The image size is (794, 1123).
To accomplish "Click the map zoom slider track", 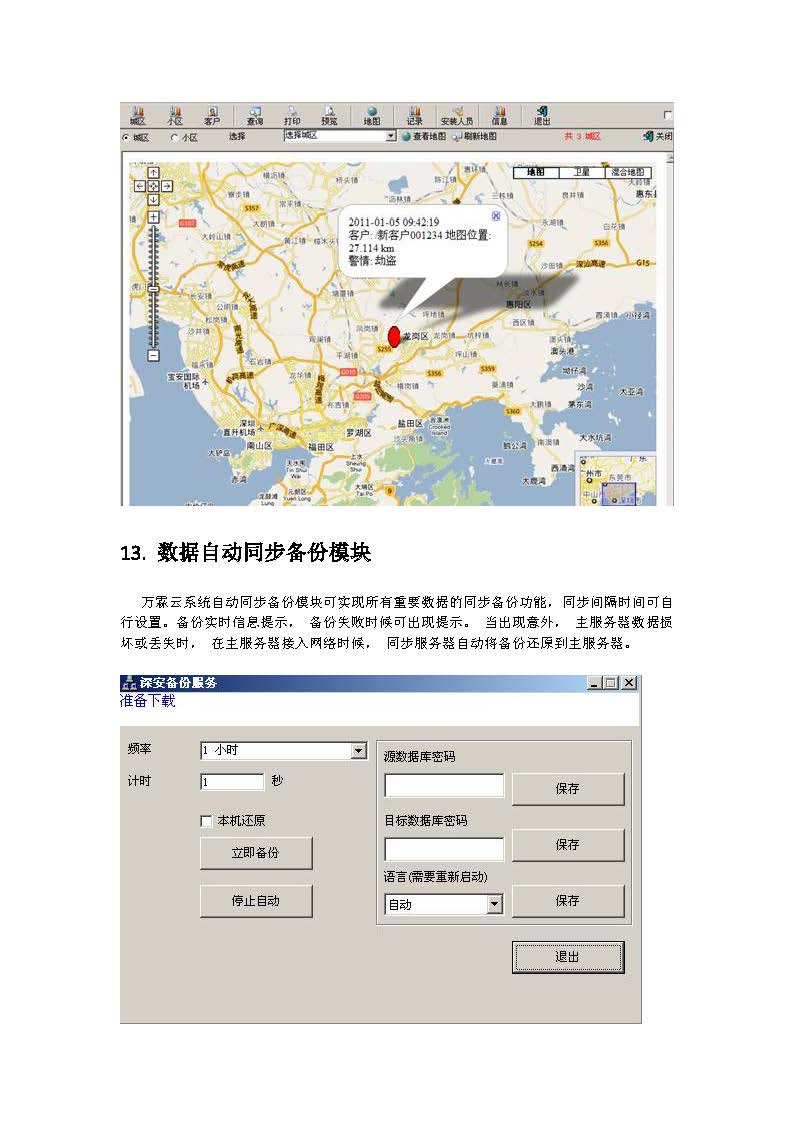I will 153,286.
